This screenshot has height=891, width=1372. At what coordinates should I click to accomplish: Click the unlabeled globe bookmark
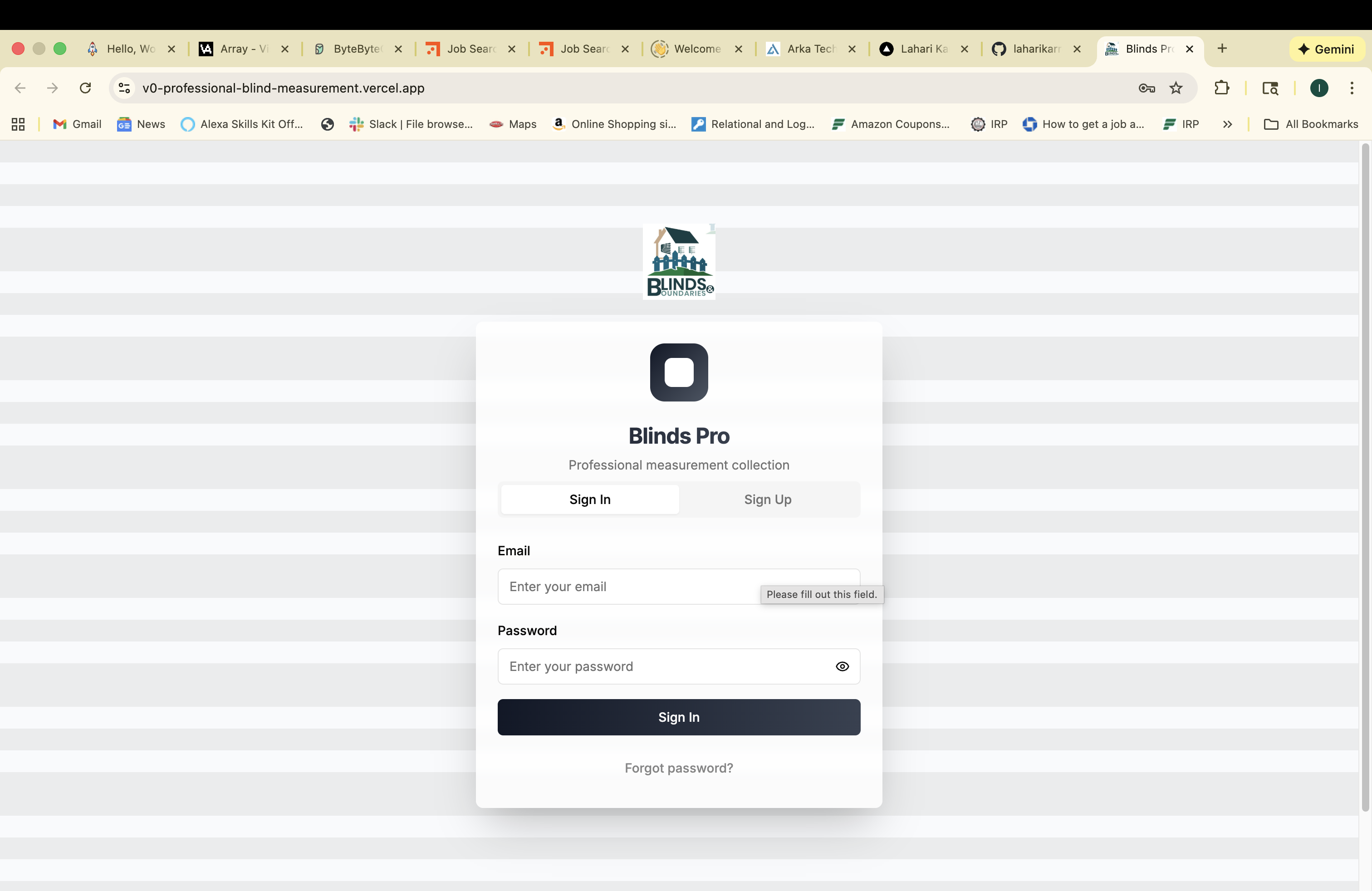pos(328,124)
